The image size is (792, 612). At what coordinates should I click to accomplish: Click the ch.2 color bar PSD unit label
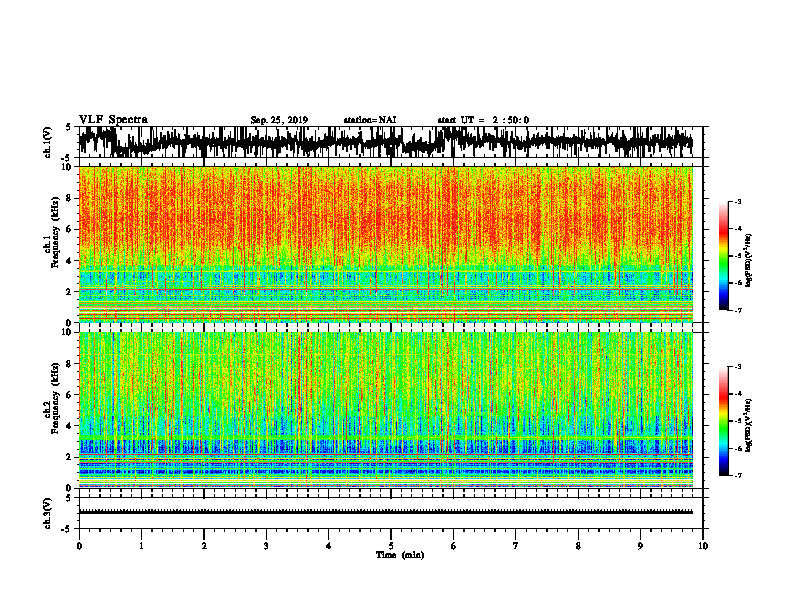click(749, 425)
